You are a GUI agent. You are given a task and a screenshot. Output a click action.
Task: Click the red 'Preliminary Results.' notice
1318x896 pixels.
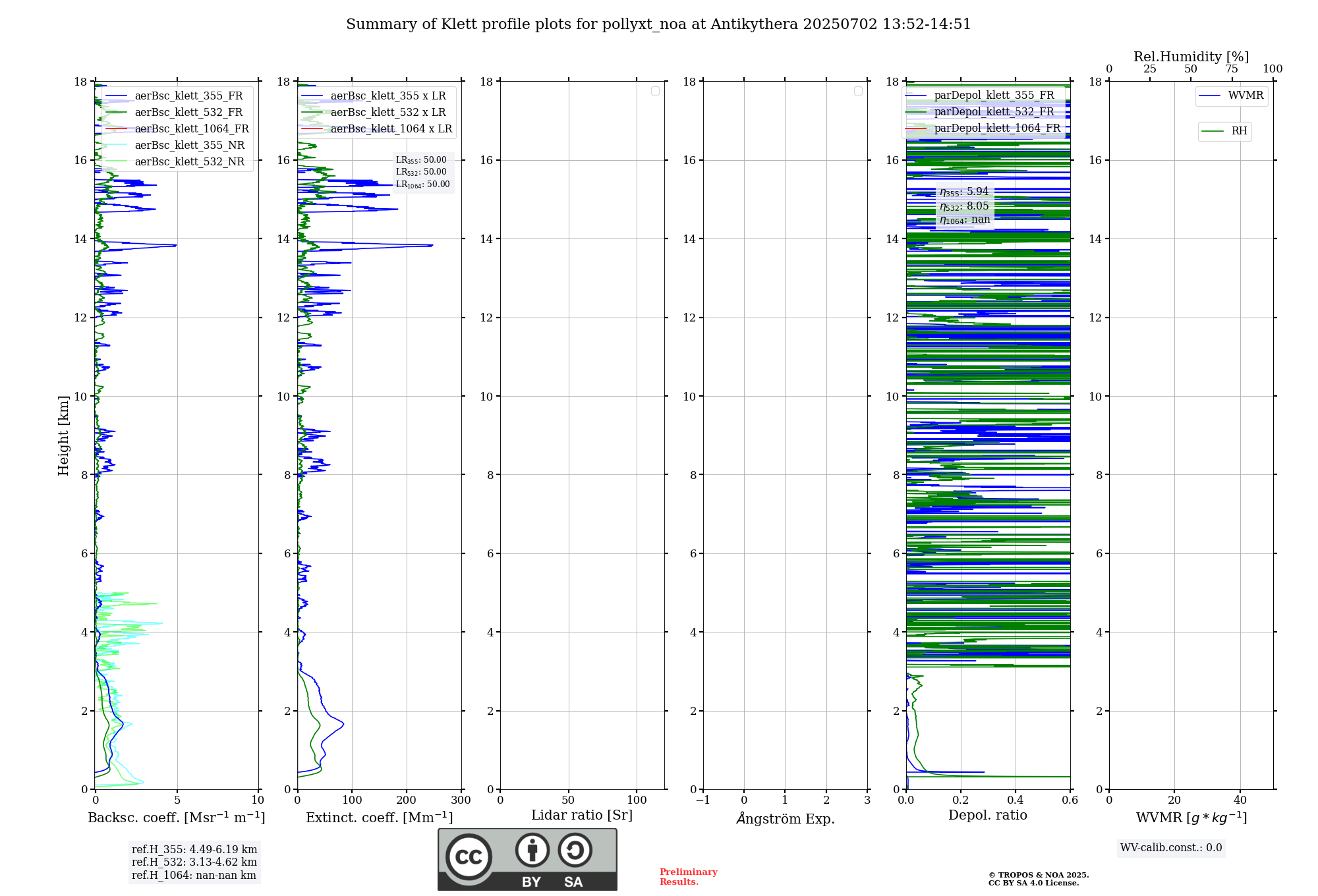point(688,877)
